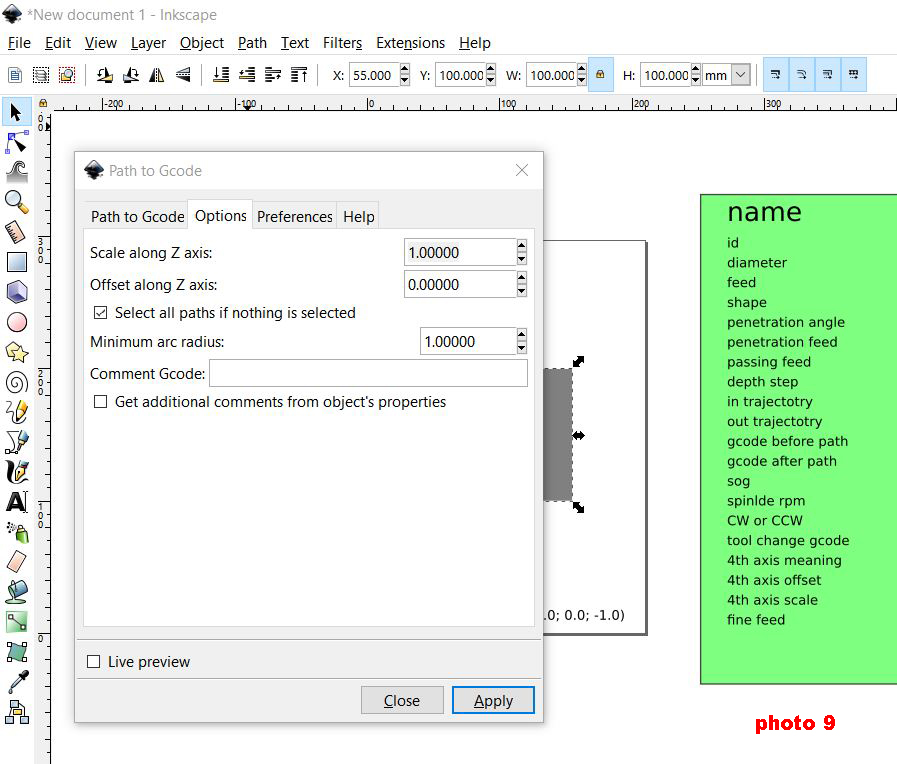Select the Zoom magnifier tool

tap(16, 202)
